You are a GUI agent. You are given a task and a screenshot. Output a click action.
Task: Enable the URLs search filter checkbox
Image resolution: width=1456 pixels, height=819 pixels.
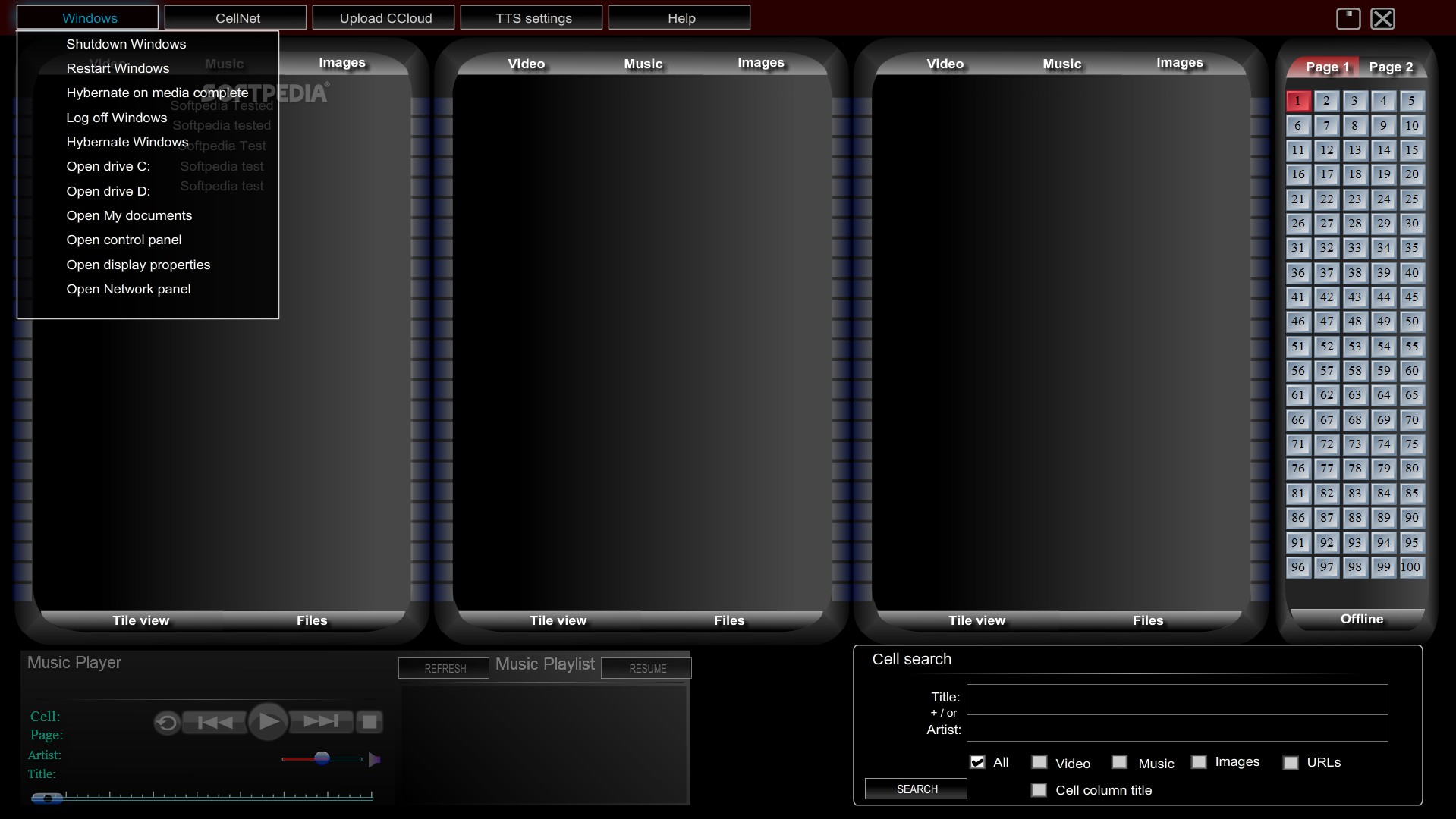tap(1291, 763)
